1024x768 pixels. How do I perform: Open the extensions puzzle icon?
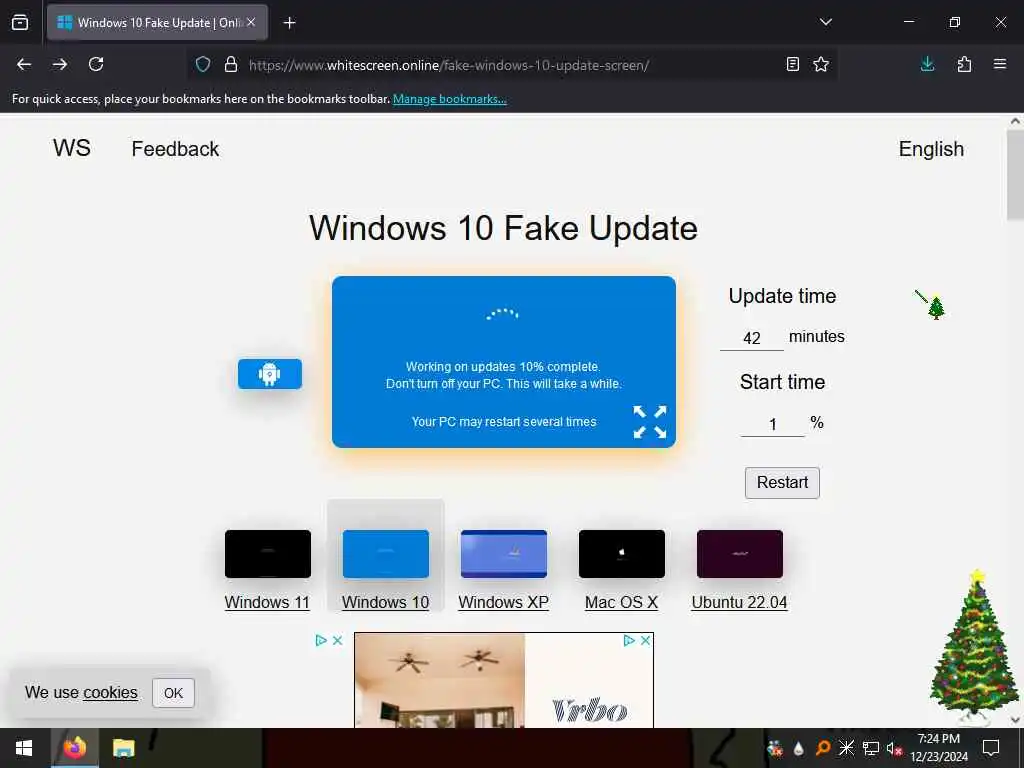pyautogui.click(x=964, y=64)
